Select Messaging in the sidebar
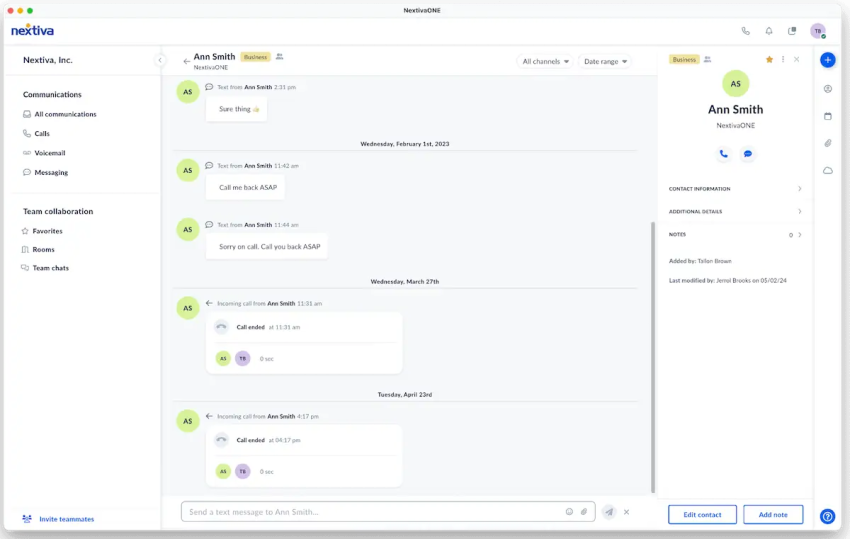 (46, 172)
